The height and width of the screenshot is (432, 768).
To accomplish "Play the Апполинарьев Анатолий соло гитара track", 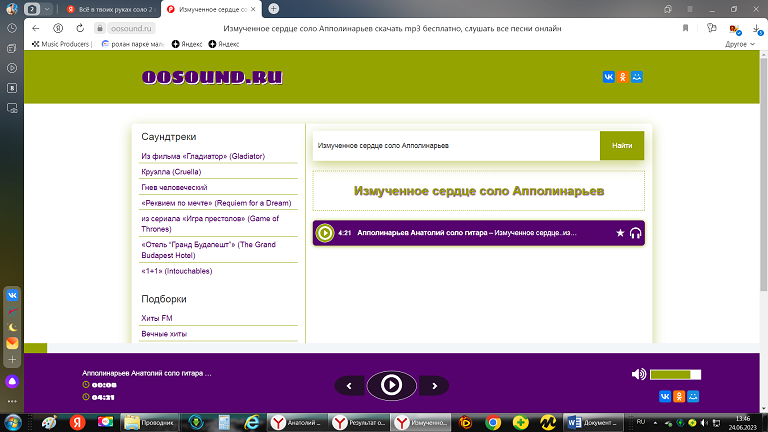I will tap(324, 233).
